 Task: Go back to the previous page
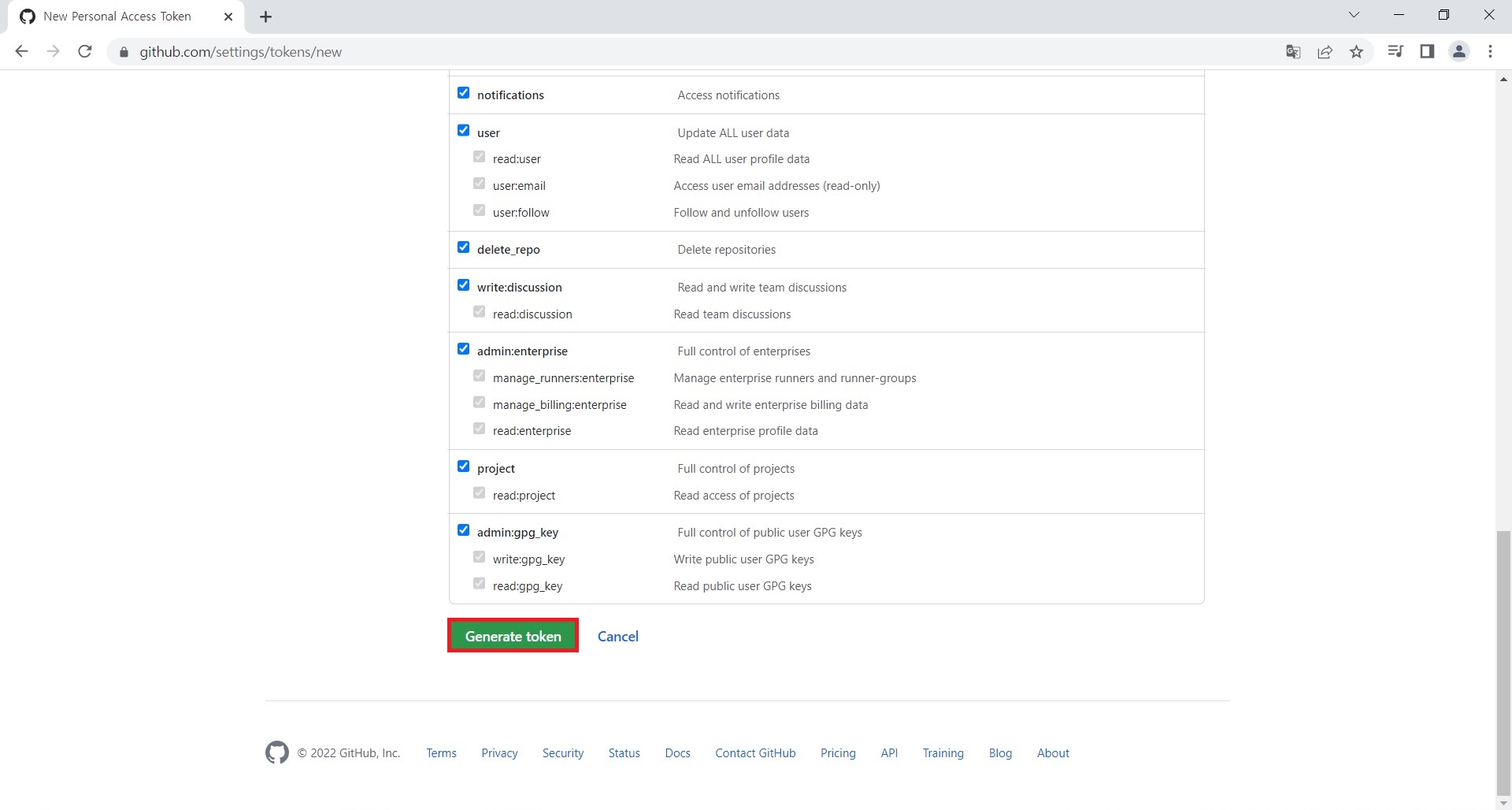[x=21, y=52]
